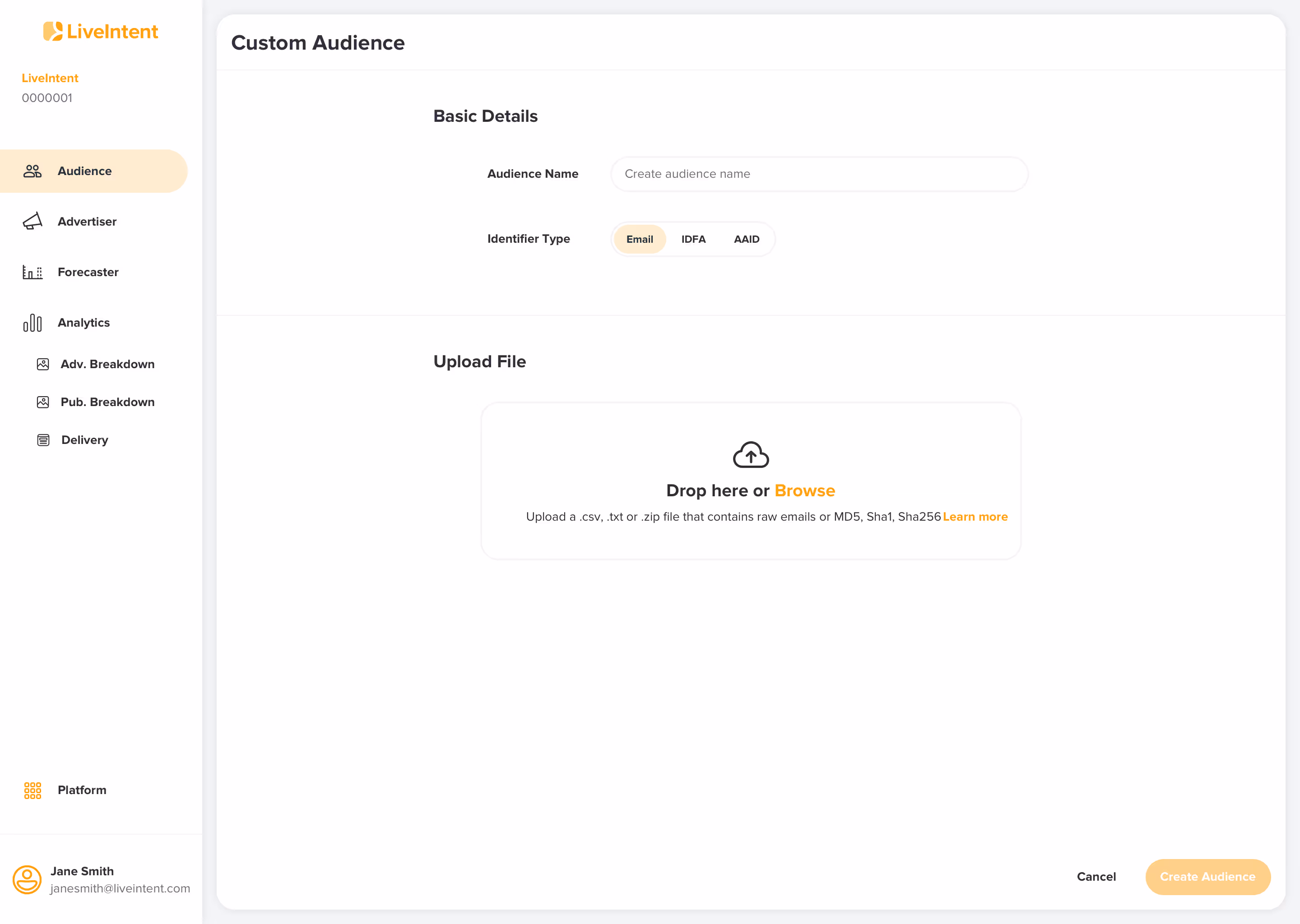1300x924 pixels.
Task: Click account number 0000001
Action: (x=47, y=98)
